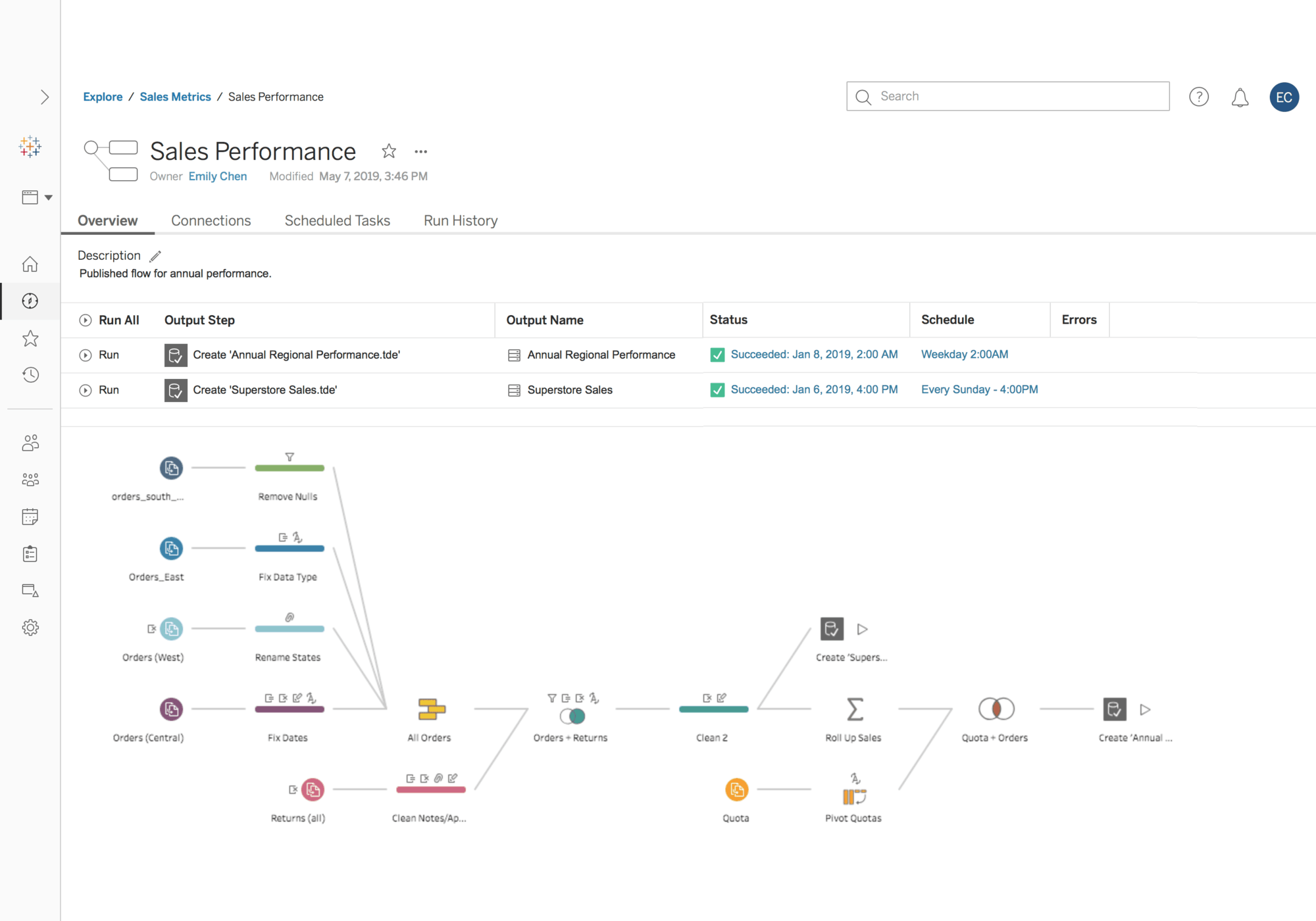The height and width of the screenshot is (921, 1316).
Task: Click the Weekday 2:00AM schedule link
Action: pos(964,355)
